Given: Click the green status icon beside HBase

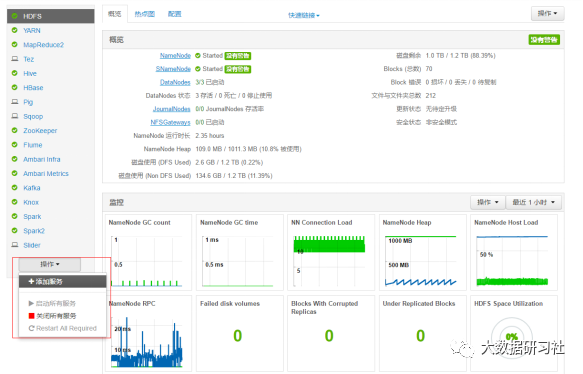Looking at the screenshot, I should coord(15,87).
